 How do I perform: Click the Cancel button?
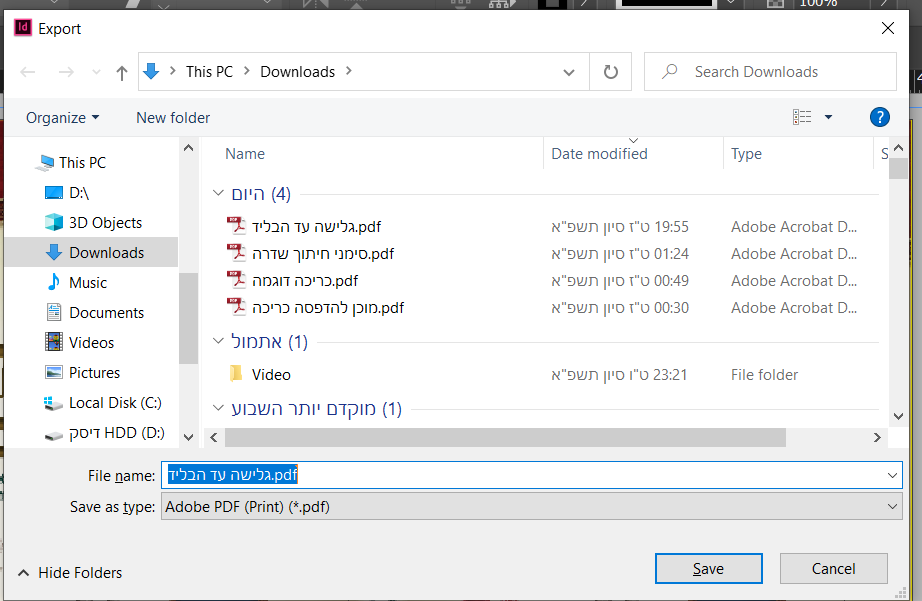tap(833, 568)
